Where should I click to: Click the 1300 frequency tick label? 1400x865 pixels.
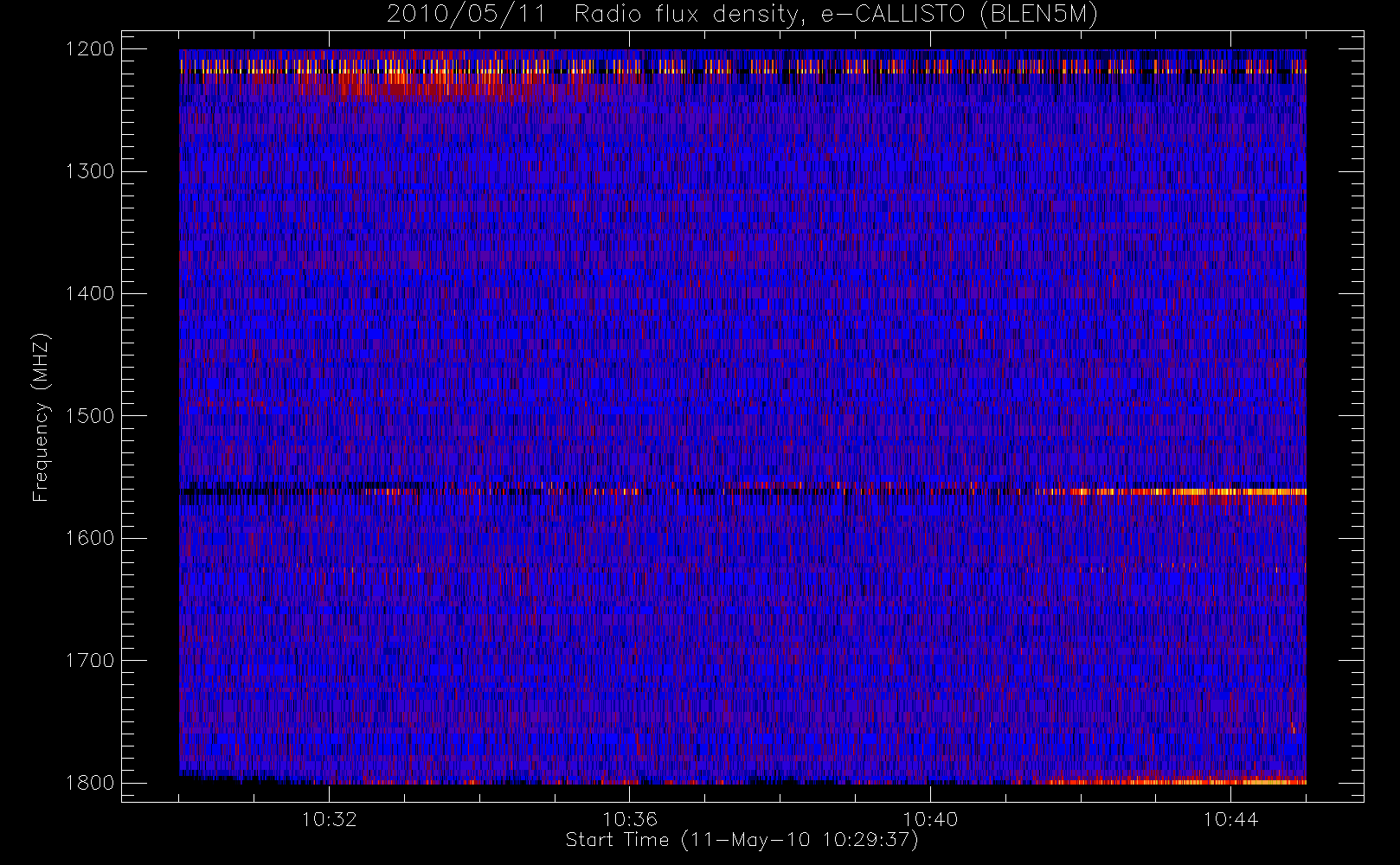point(90,171)
